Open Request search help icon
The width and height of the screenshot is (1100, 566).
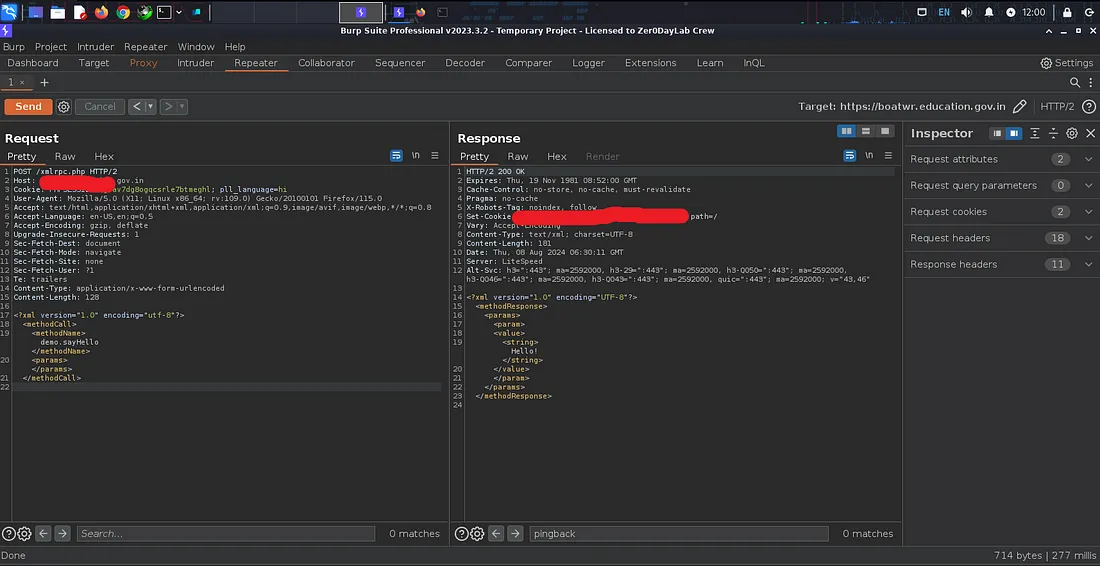8,534
